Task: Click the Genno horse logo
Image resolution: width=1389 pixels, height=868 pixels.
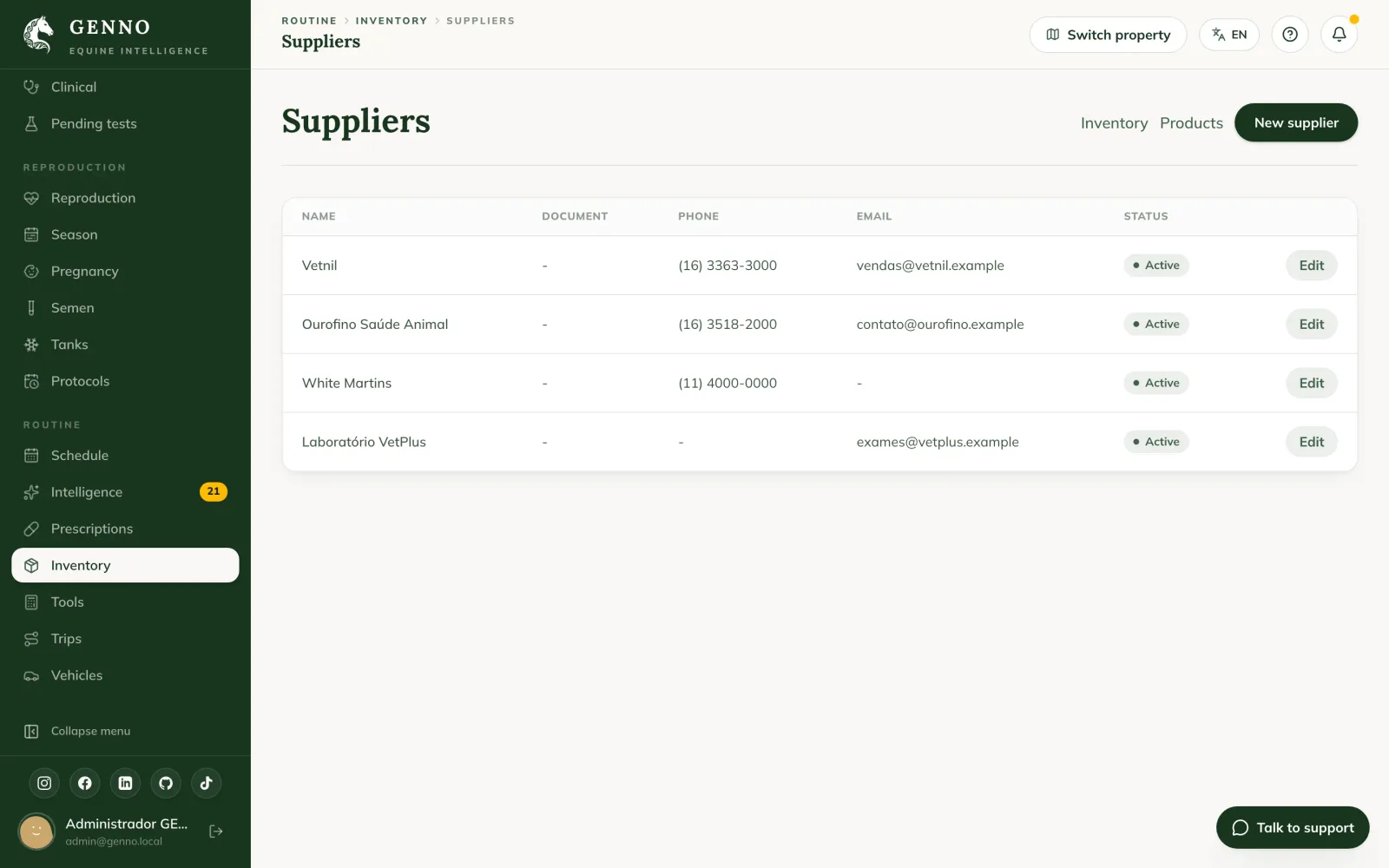Action: click(38, 35)
